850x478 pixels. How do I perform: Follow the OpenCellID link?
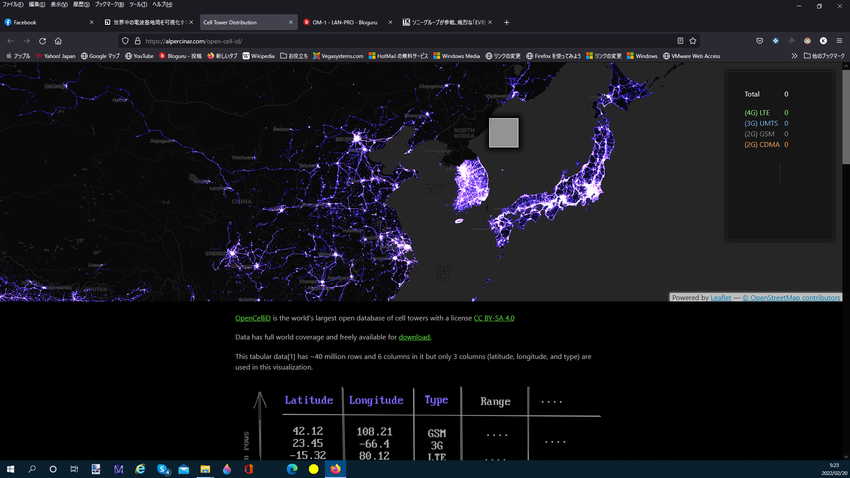(x=253, y=318)
